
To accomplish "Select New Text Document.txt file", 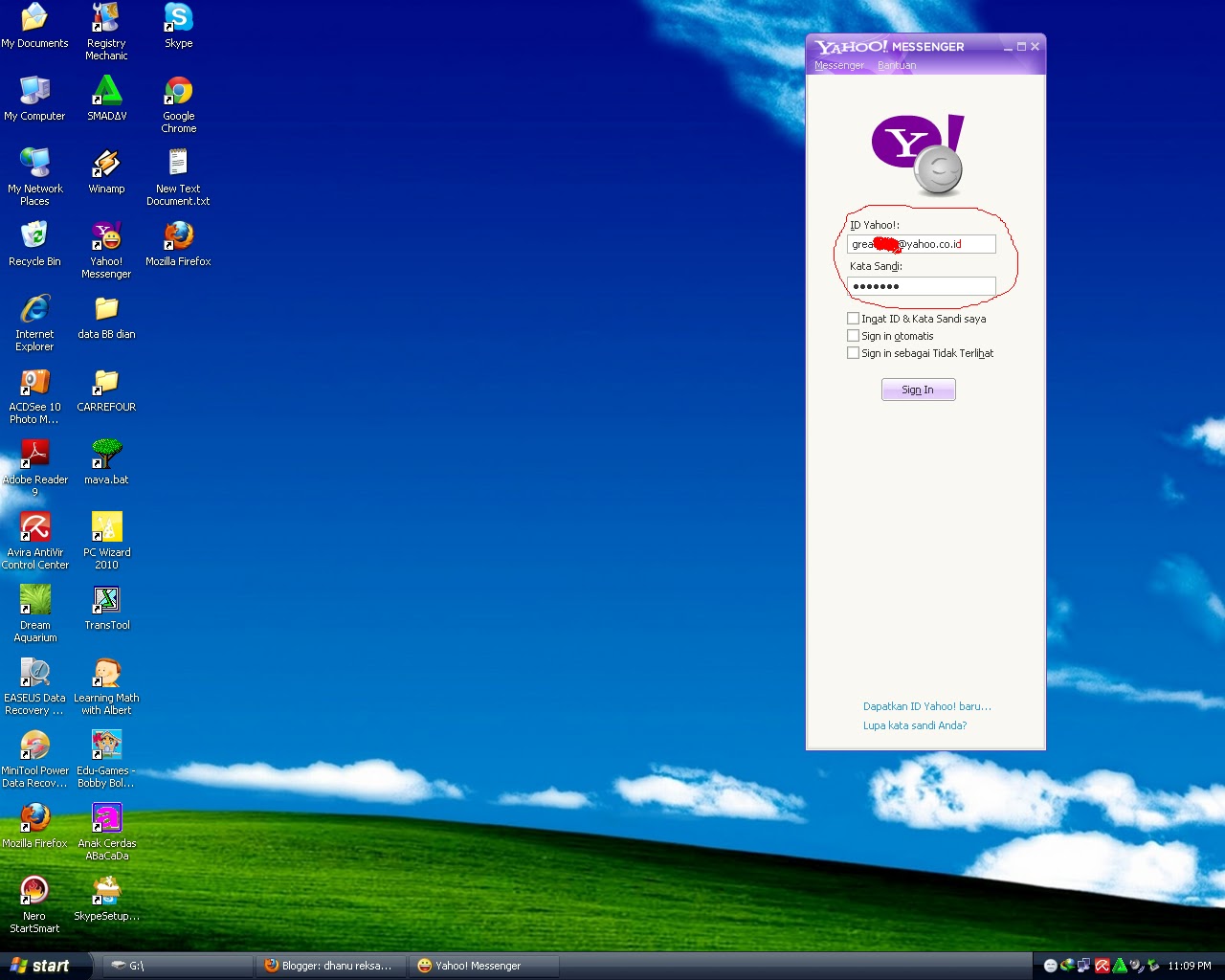I will point(178,177).
